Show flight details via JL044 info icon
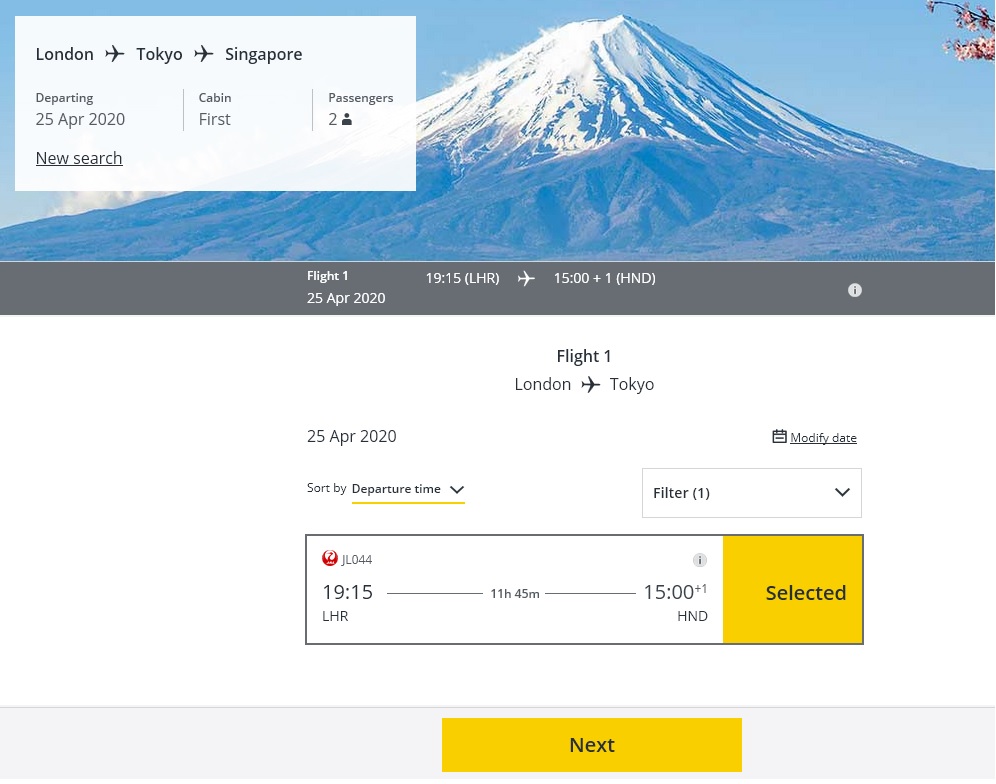 (x=700, y=560)
